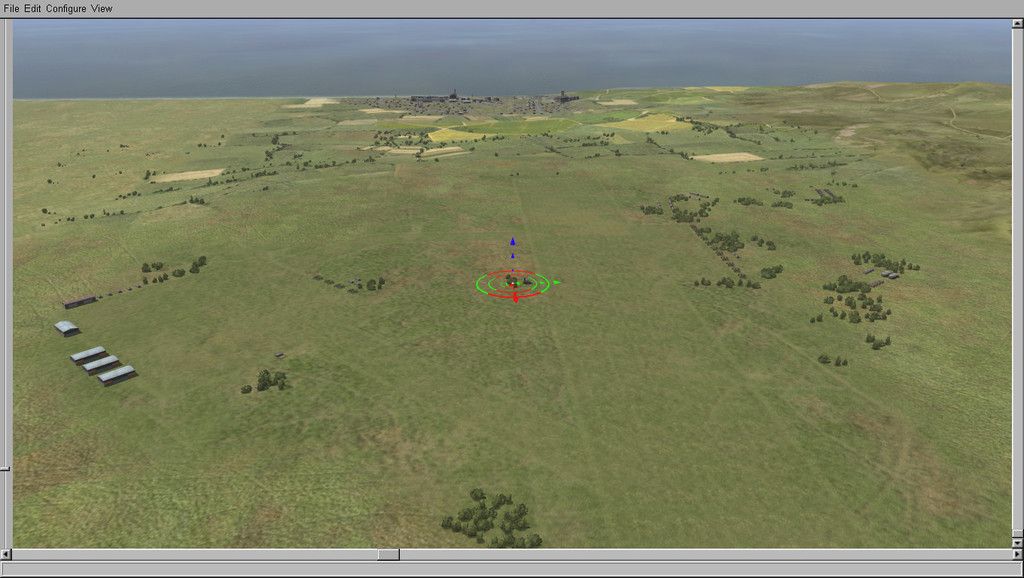The width and height of the screenshot is (1024, 578).
Task: Click the horizontal scrollbar thumb
Action: (x=389, y=554)
